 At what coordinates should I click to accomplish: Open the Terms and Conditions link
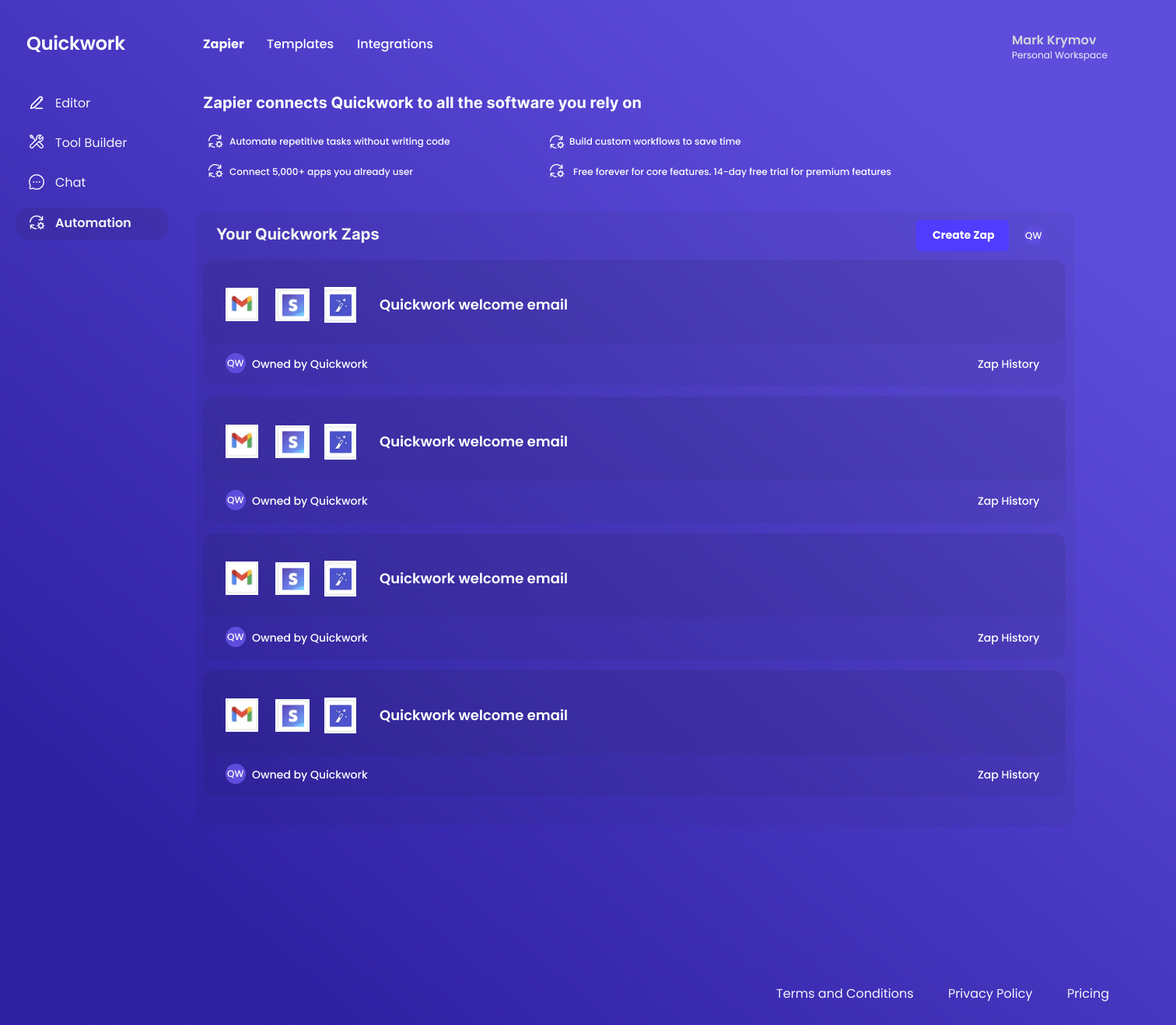tap(844, 993)
